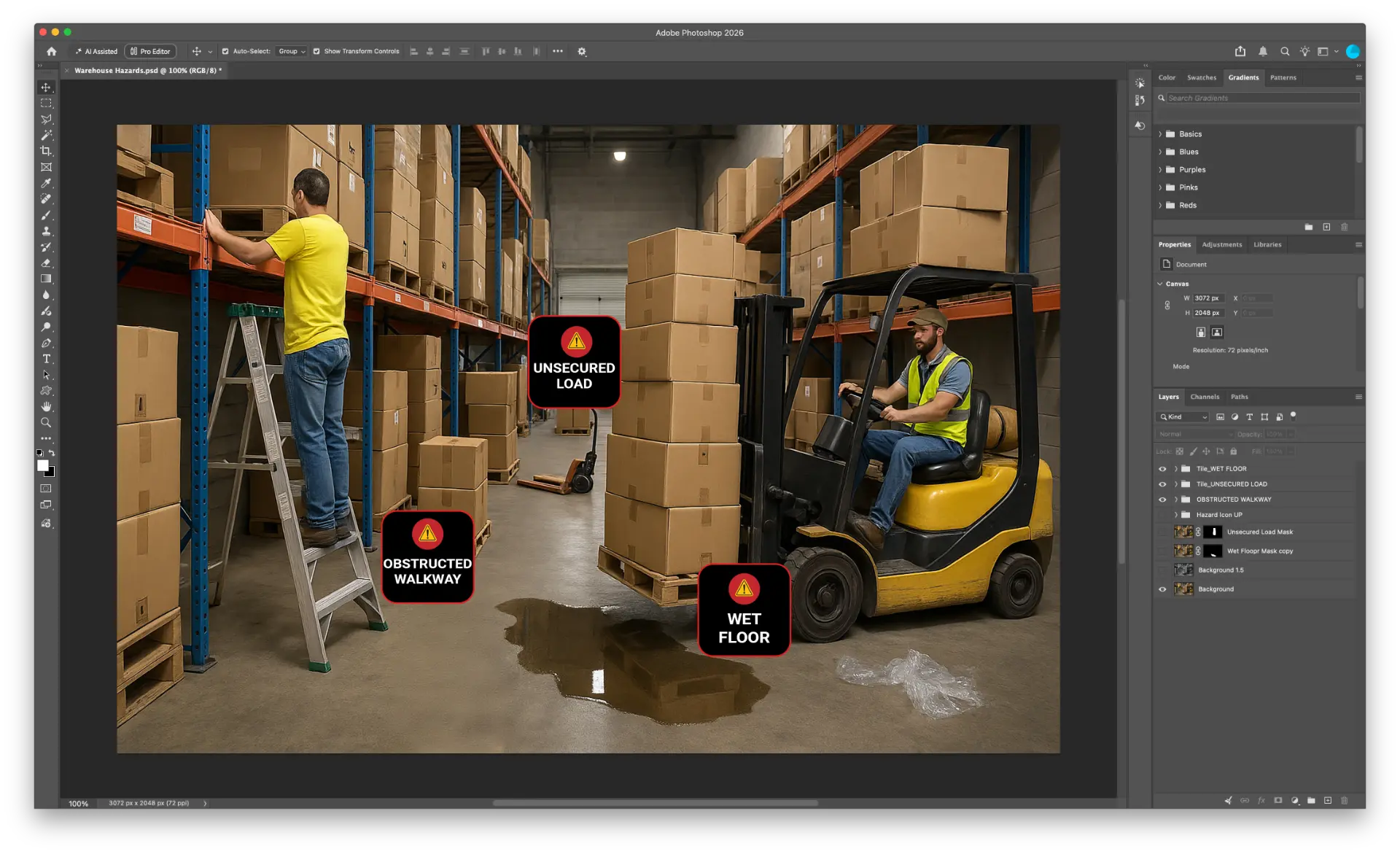Select the Path Selection tool

coord(46,375)
